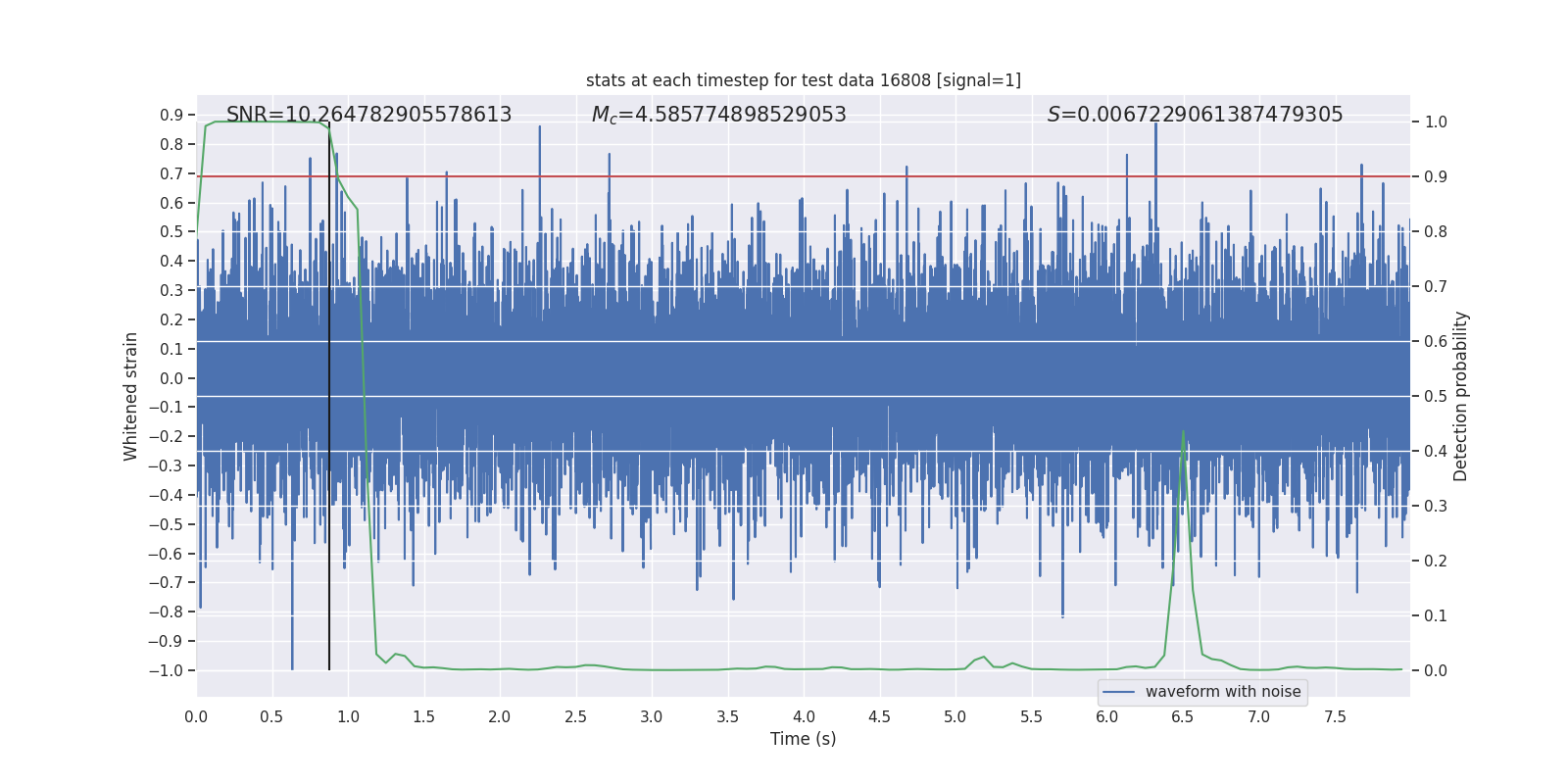Click the 'Time (s)' x-axis label
The height and width of the screenshot is (784, 1568).
tap(804, 739)
